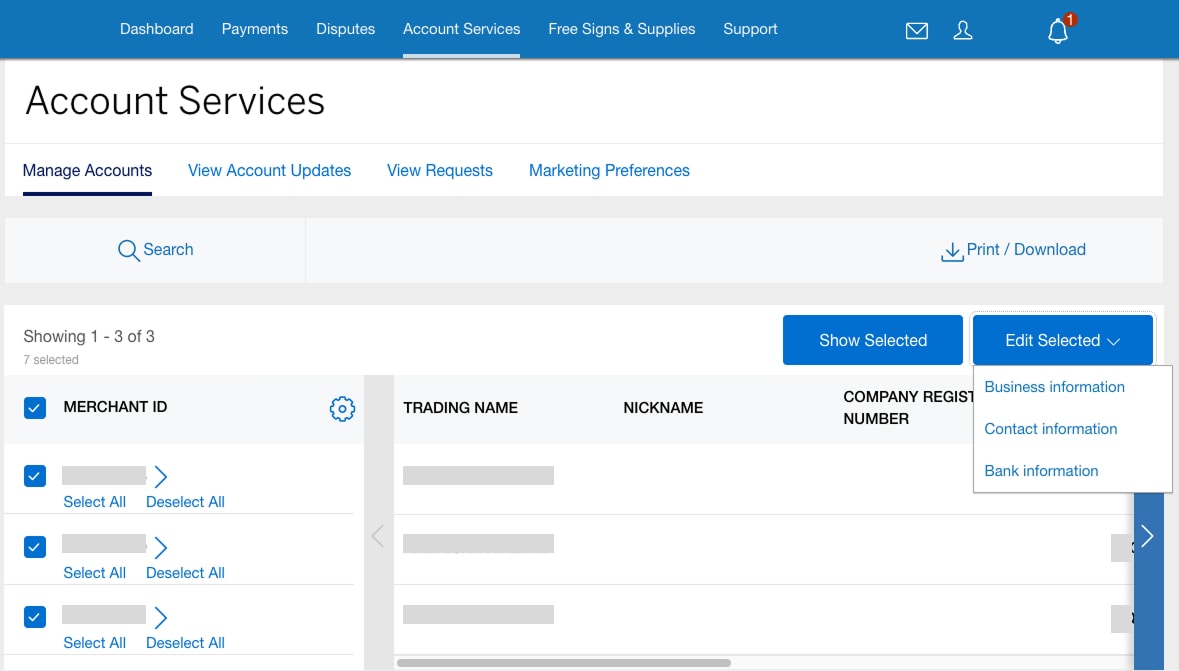
Task: Collapse the Edit Selected dropdown
Action: pyautogui.click(x=1062, y=340)
